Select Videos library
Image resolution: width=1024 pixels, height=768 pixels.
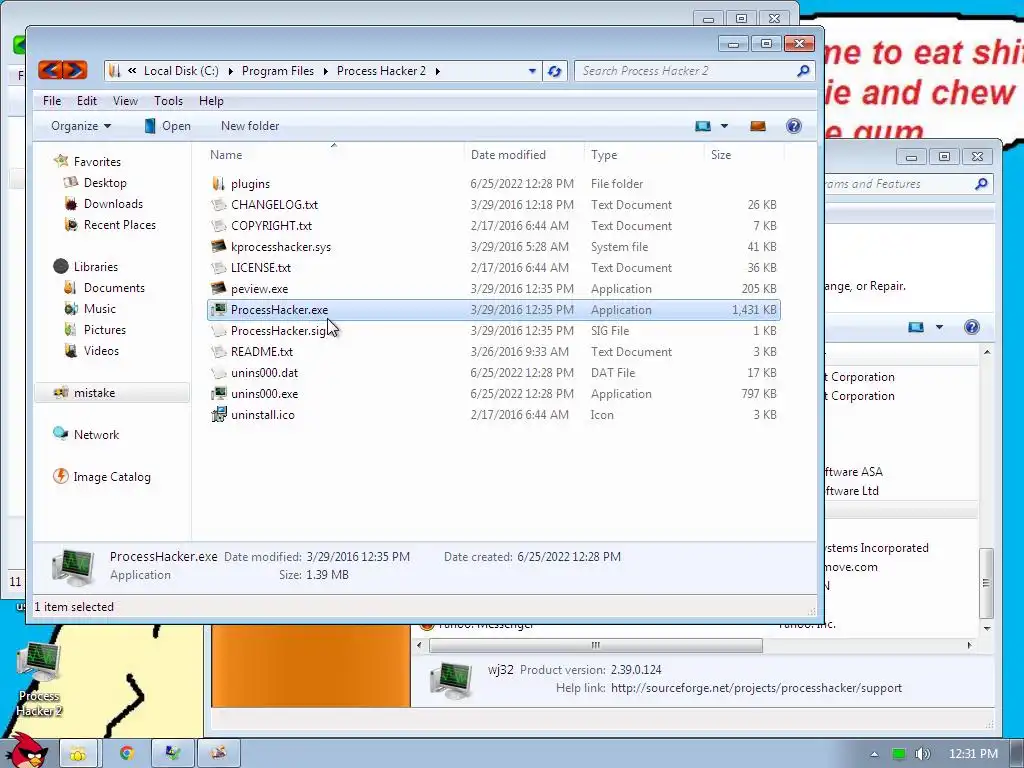tap(101, 350)
